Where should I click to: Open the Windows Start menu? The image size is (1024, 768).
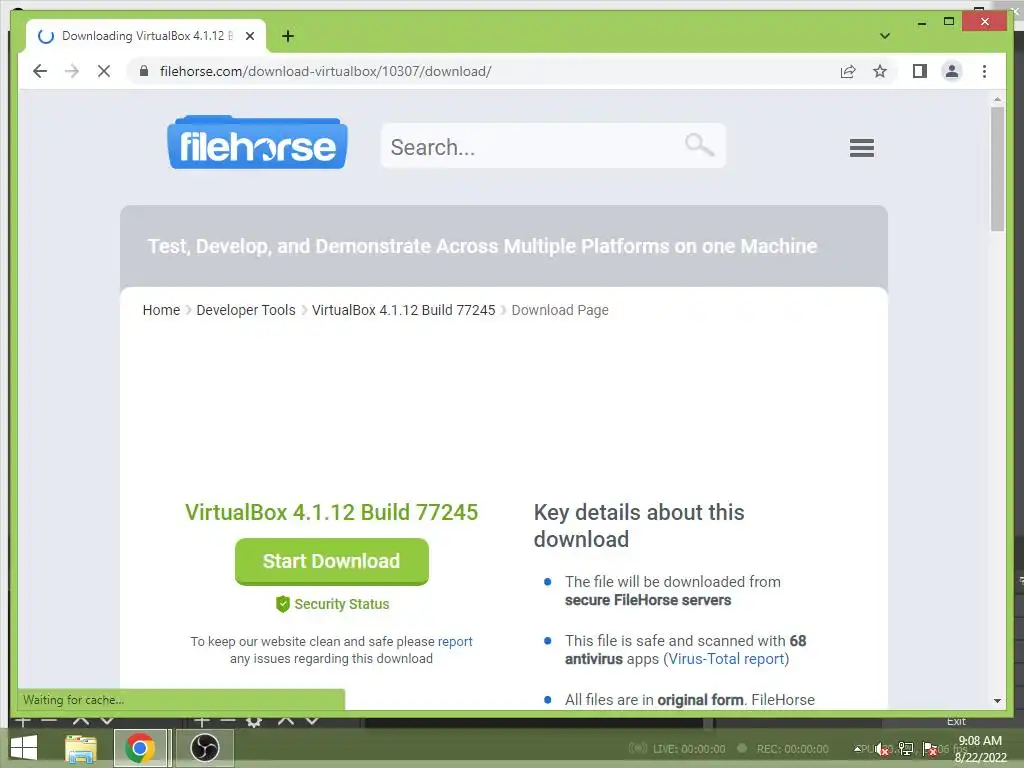[24, 748]
